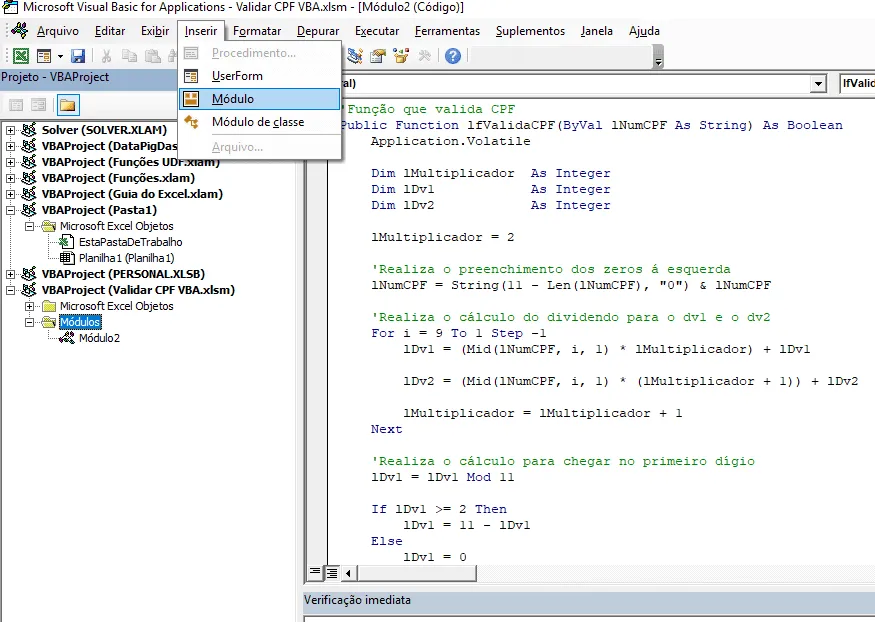Expand Microsoft Excel Objetos under Validar CPF VBA

tap(30, 306)
